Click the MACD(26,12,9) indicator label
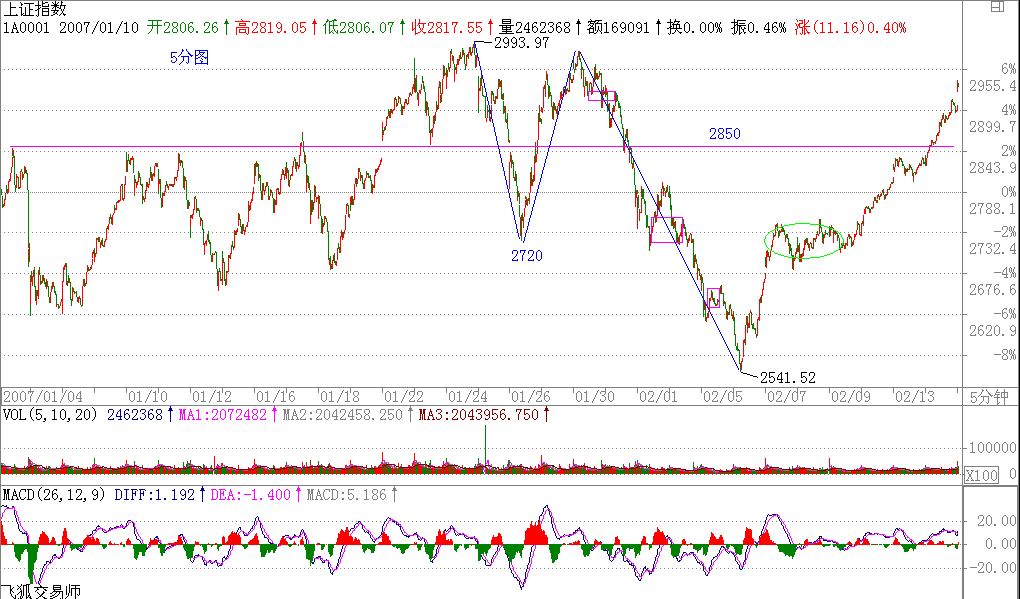Viewport: 1020px width, 599px height. coord(55,494)
